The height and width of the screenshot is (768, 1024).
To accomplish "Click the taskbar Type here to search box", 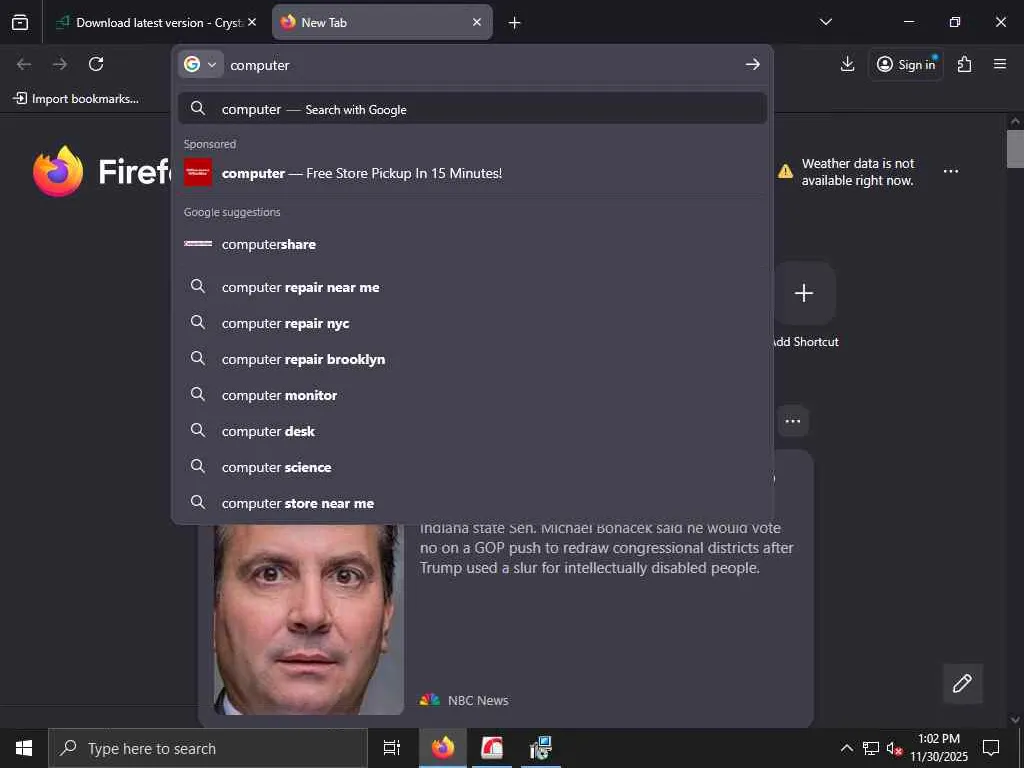I will click(208, 748).
